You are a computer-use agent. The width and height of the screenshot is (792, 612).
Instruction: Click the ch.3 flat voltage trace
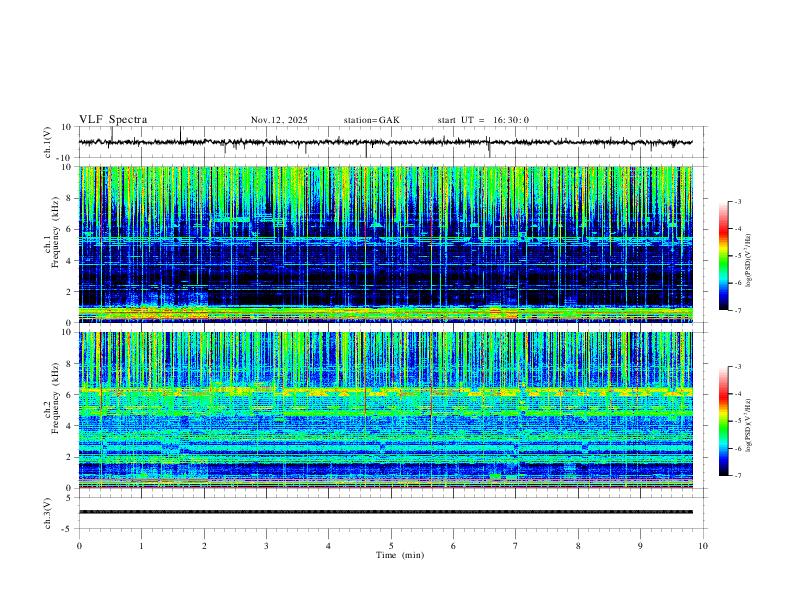385,512
